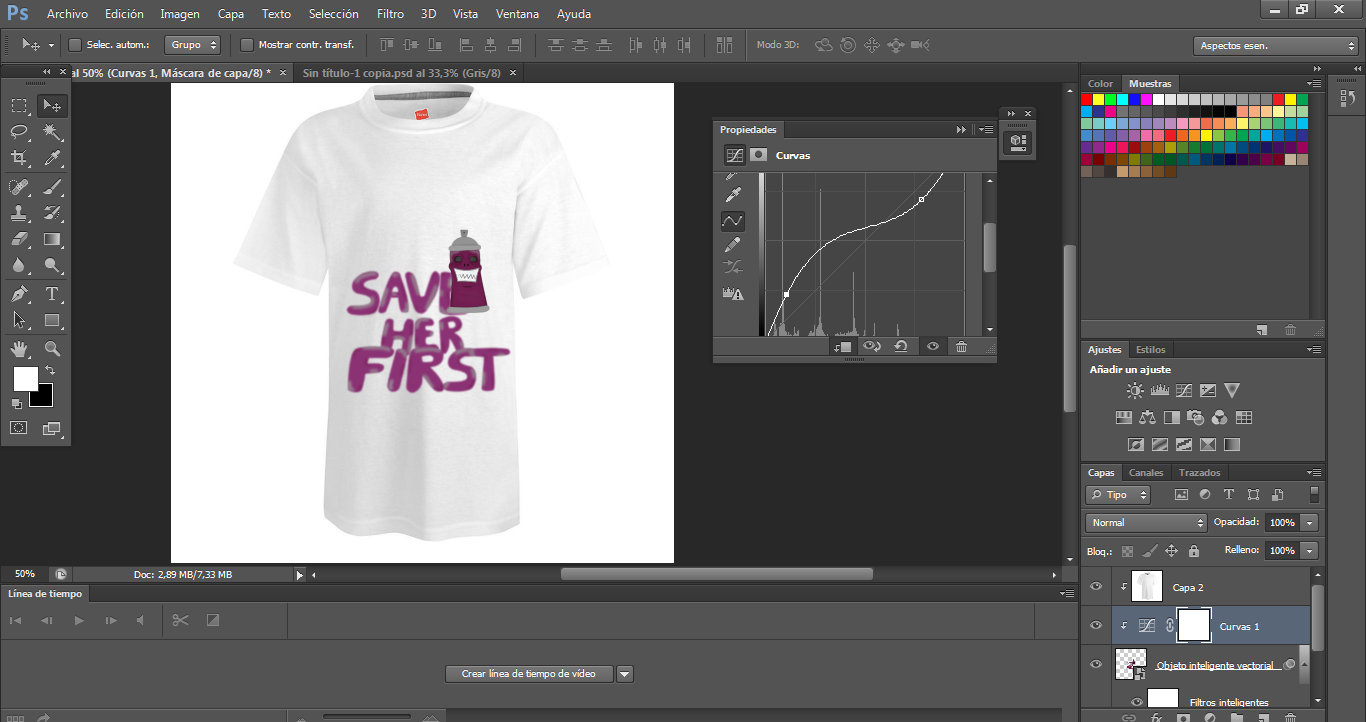Check Mostrar contr. transf. option

click(247, 45)
